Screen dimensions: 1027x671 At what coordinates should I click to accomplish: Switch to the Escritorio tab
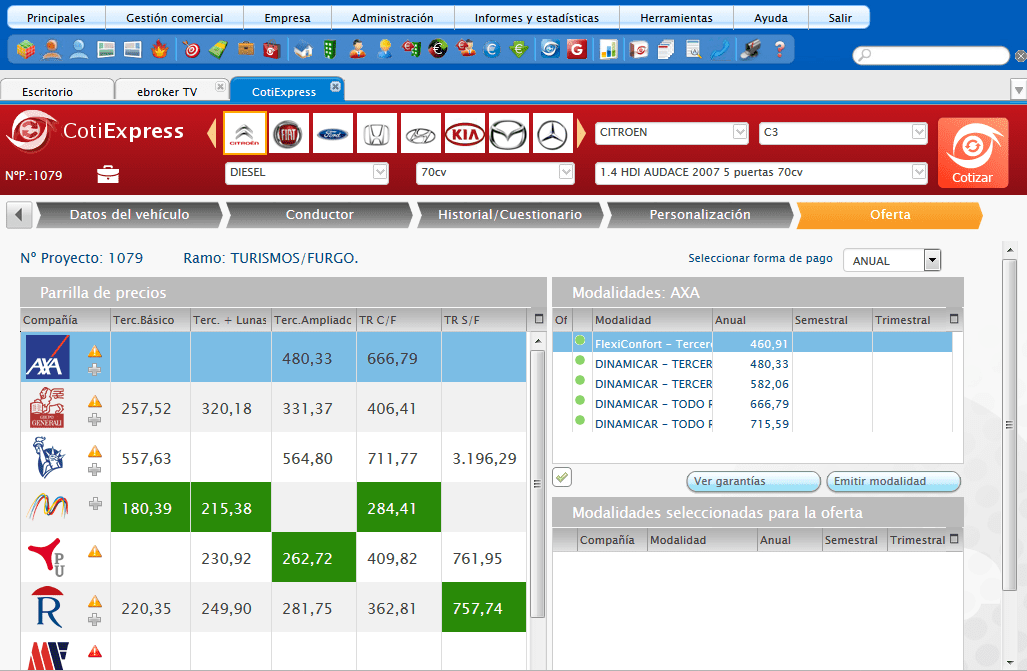click(x=57, y=91)
